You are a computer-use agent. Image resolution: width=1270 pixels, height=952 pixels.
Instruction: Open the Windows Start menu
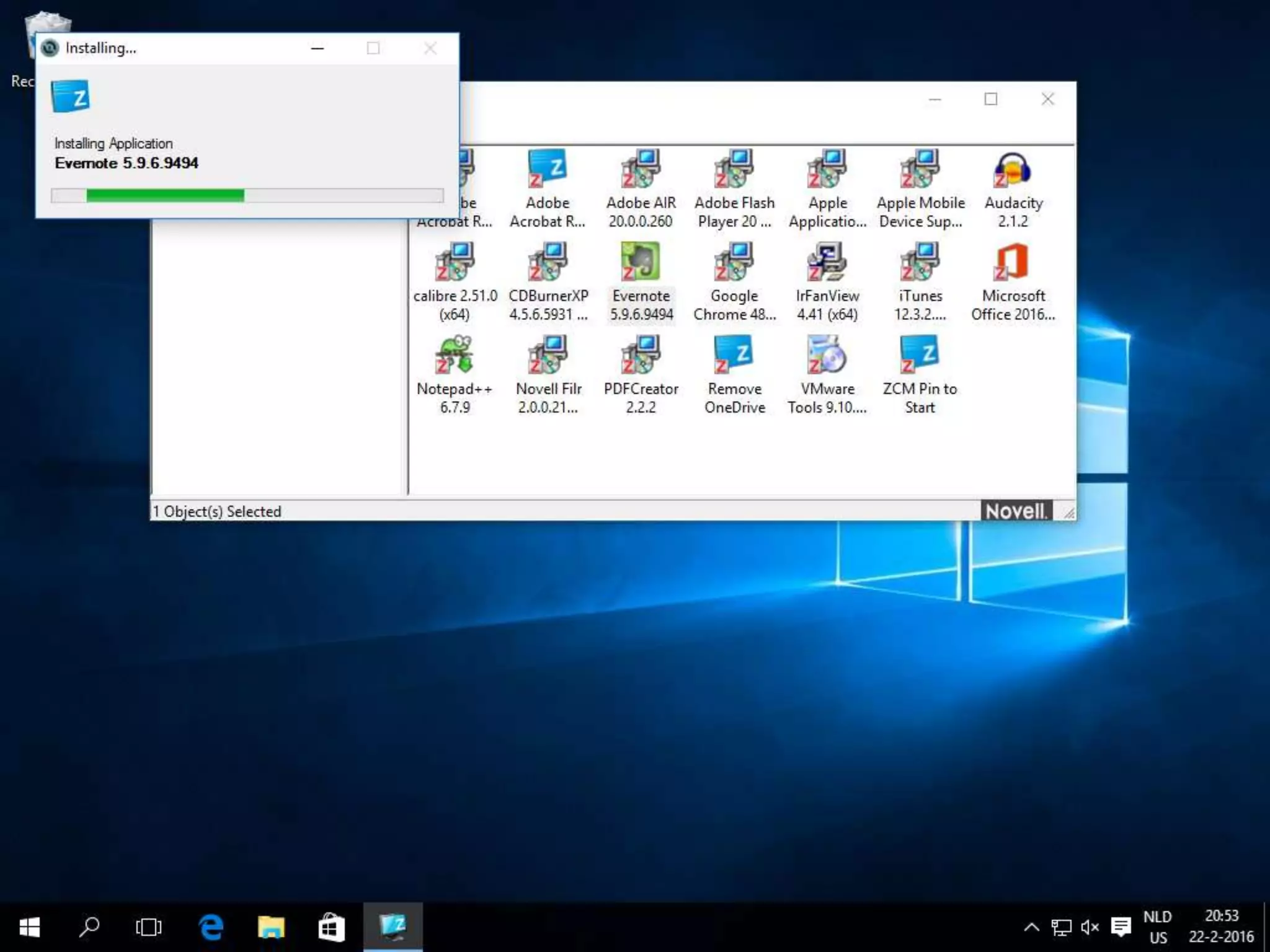(x=29, y=927)
